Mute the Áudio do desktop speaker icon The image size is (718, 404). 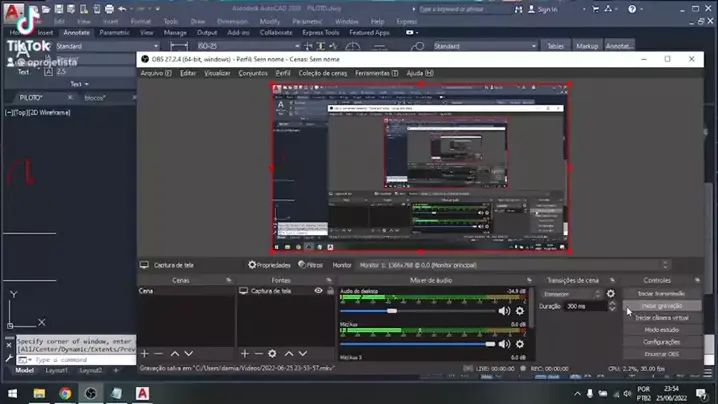tap(504, 311)
